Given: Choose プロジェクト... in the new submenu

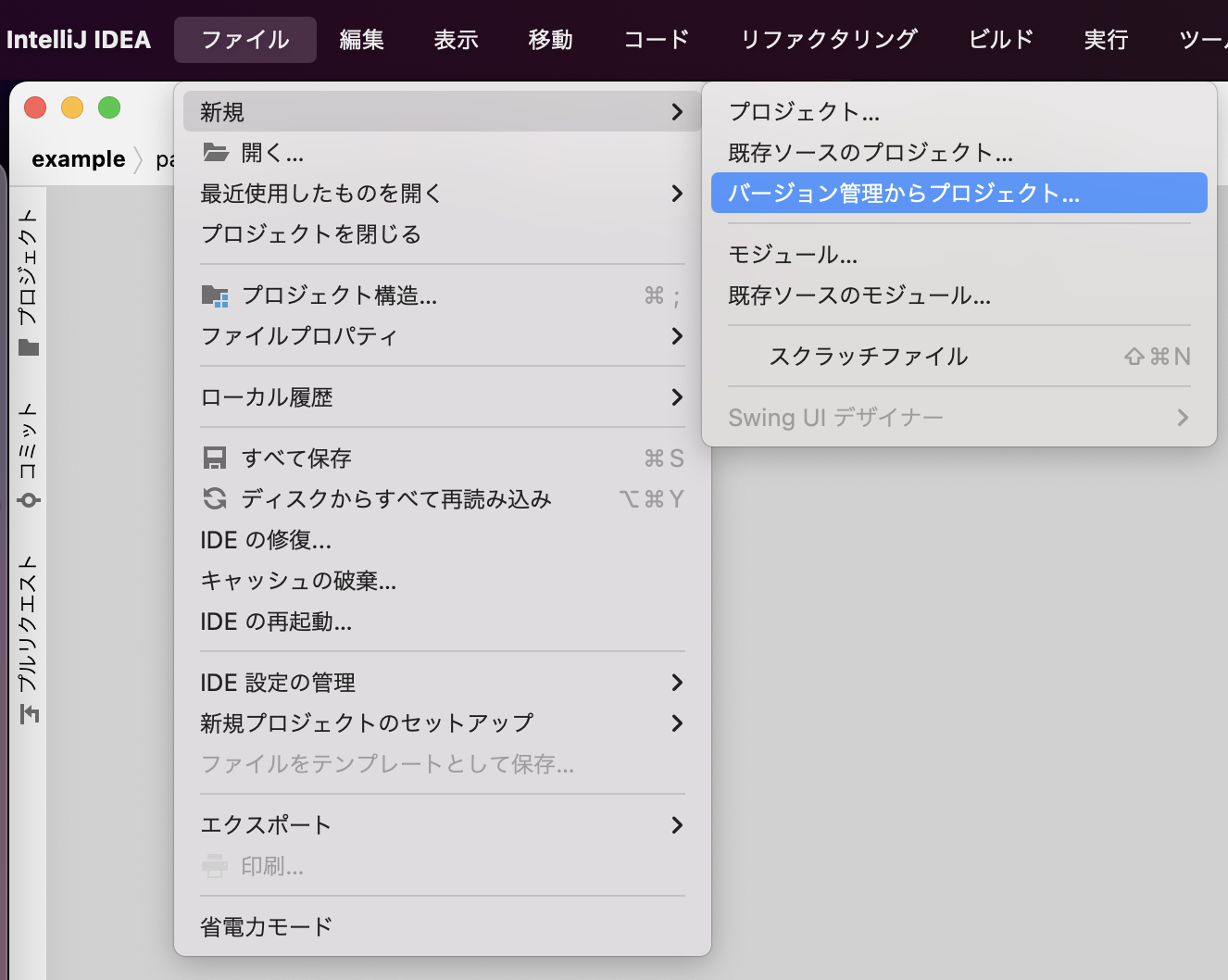Looking at the screenshot, I should (x=959, y=112).
